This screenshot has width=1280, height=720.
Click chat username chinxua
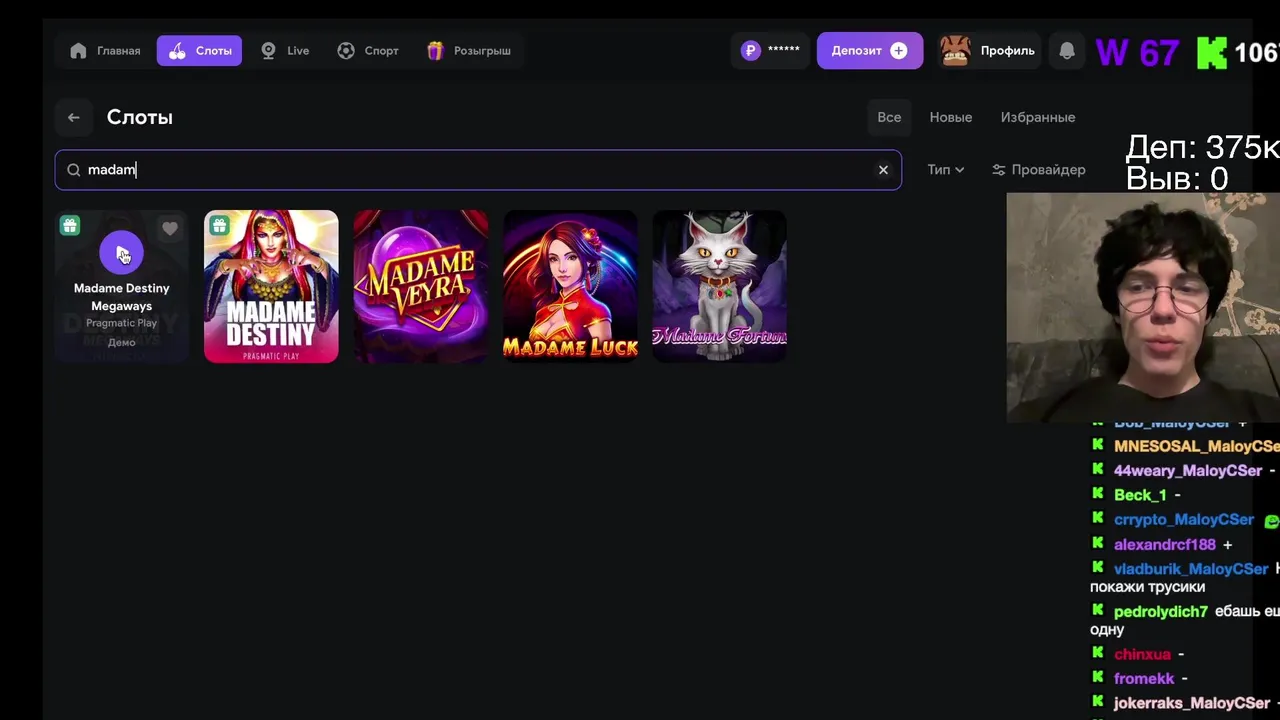click(x=1142, y=654)
